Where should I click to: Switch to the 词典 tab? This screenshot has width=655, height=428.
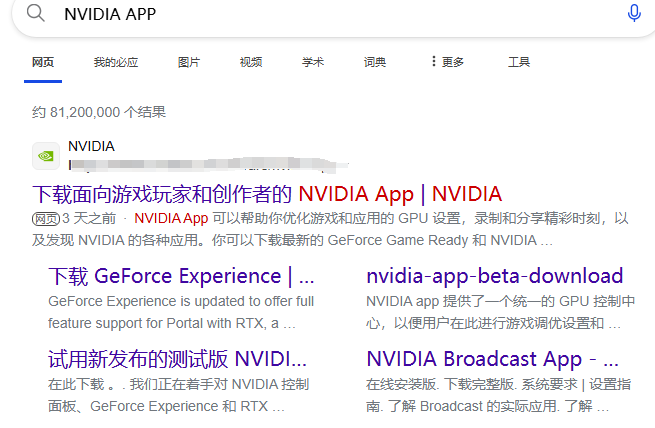tap(375, 62)
